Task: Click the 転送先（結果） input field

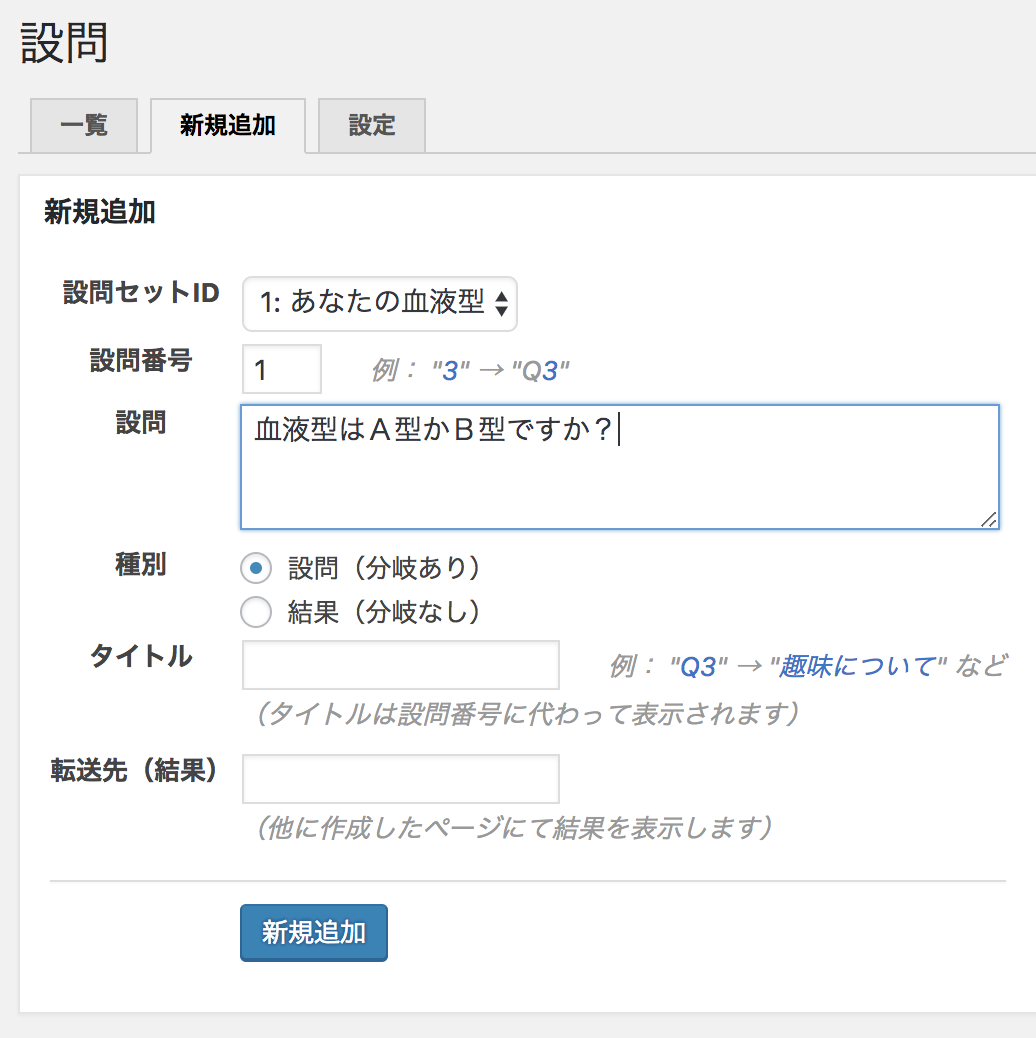Action: click(x=400, y=779)
